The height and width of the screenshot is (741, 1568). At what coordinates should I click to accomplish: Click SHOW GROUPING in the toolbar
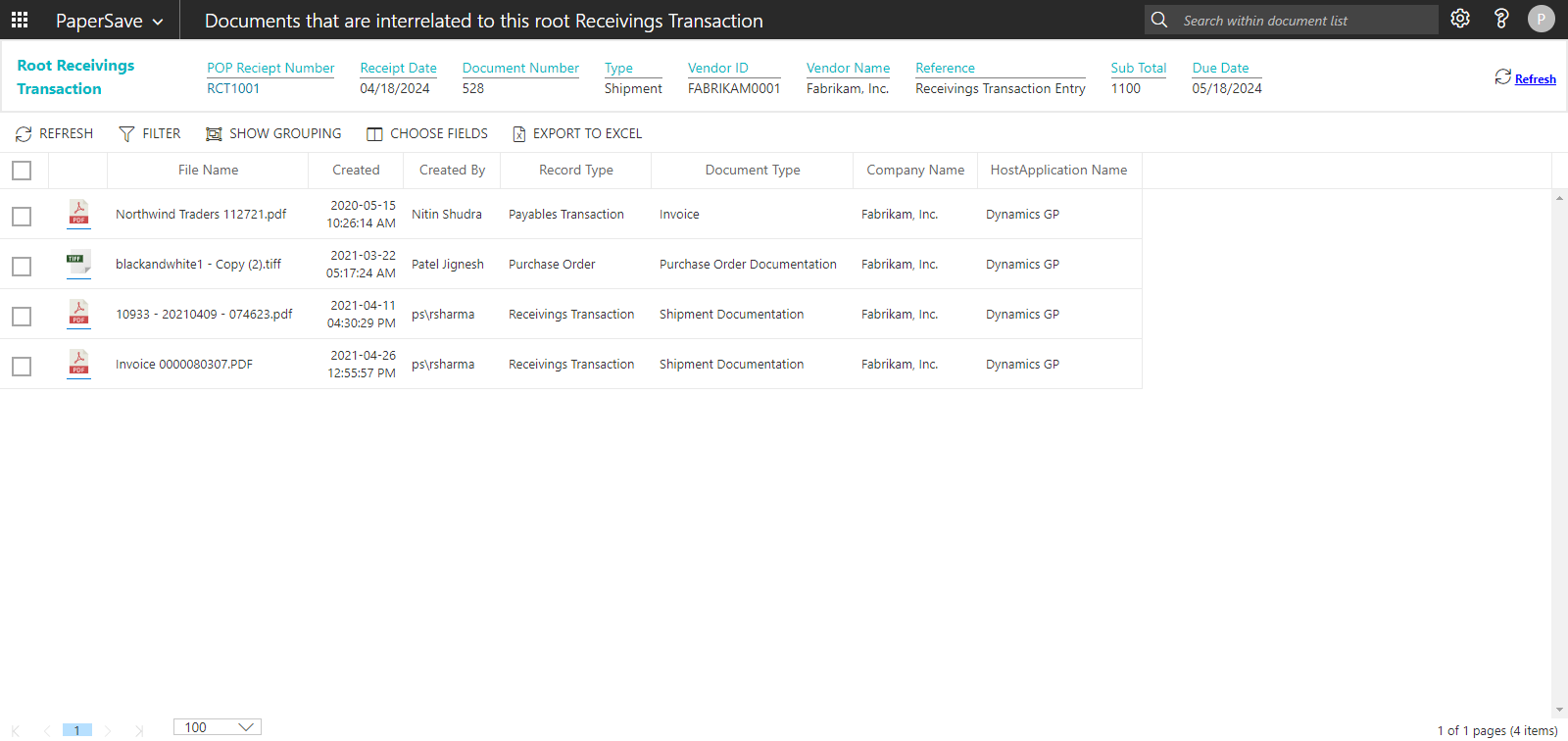click(x=273, y=133)
